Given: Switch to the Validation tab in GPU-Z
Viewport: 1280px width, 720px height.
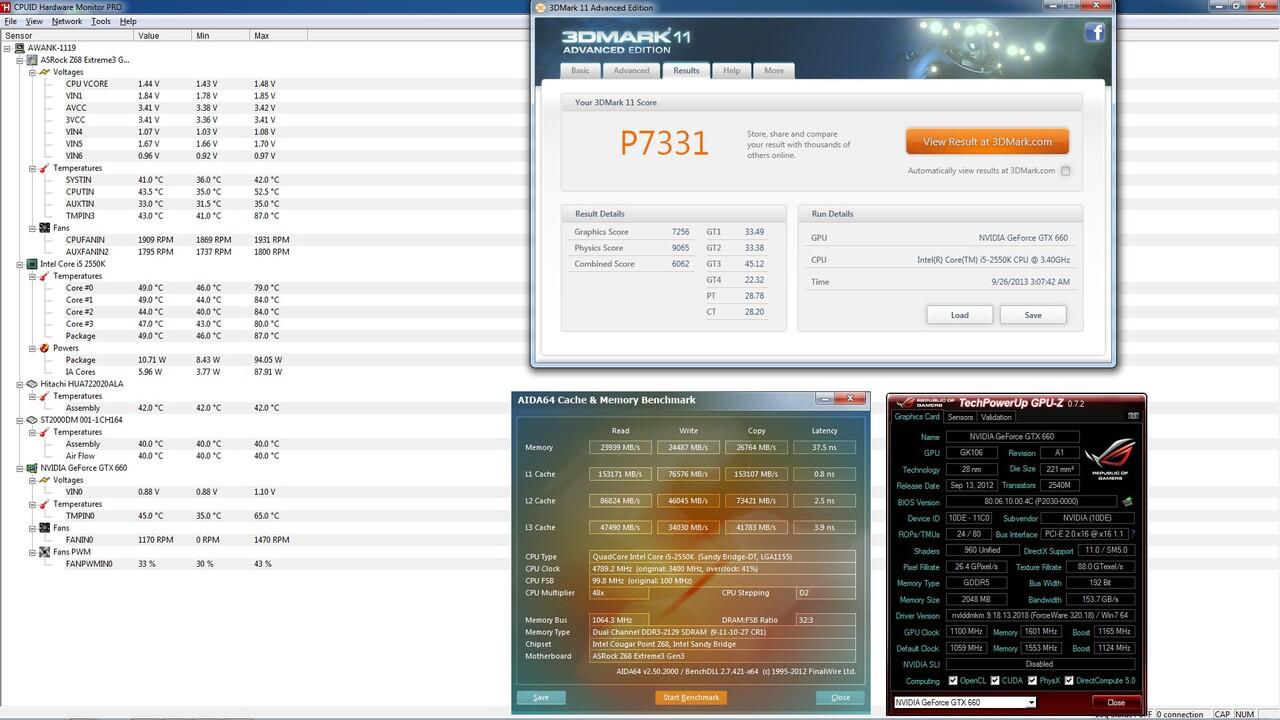Looking at the screenshot, I should (996, 417).
